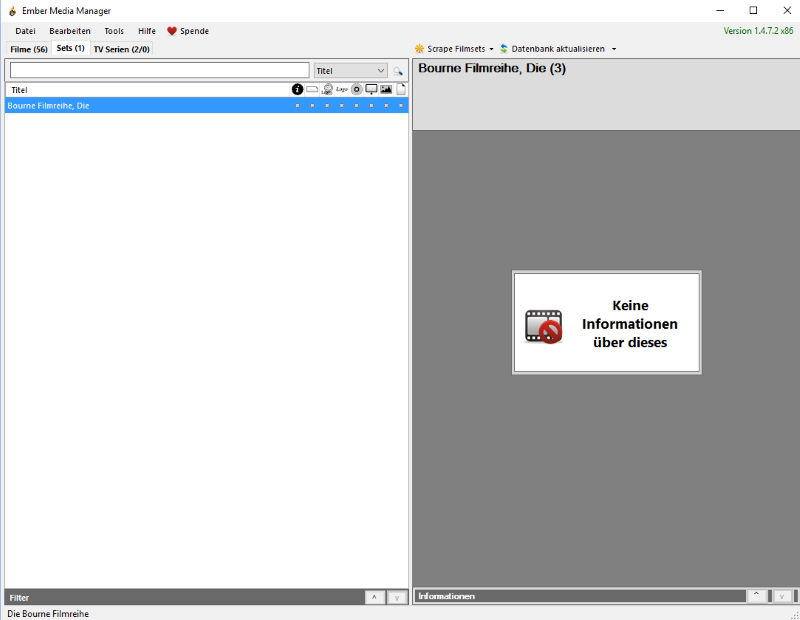800x620 pixels.
Task: Open the Titel search field combo box
Action: [x=351, y=70]
